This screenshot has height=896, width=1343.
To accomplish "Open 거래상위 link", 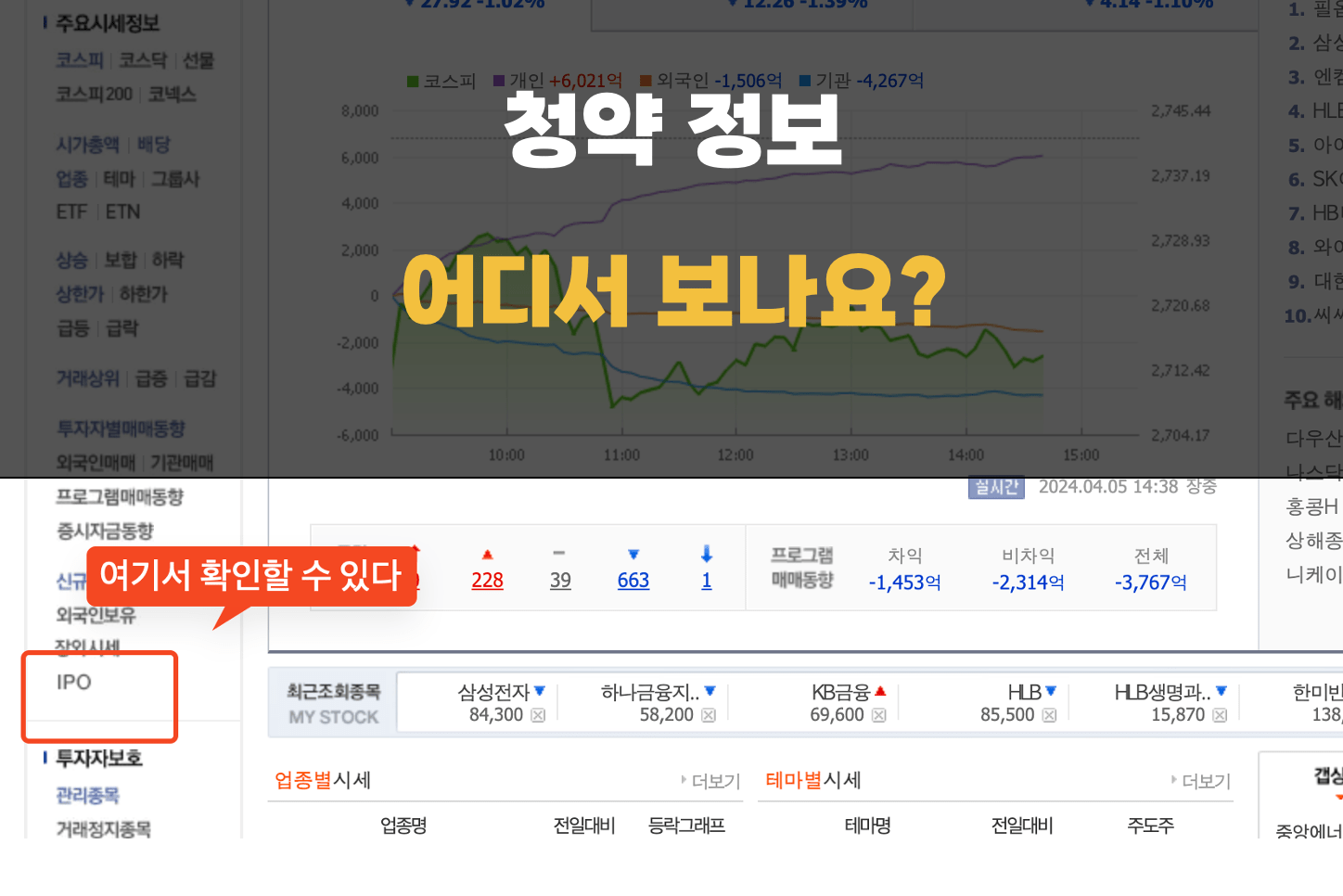I will (88, 378).
